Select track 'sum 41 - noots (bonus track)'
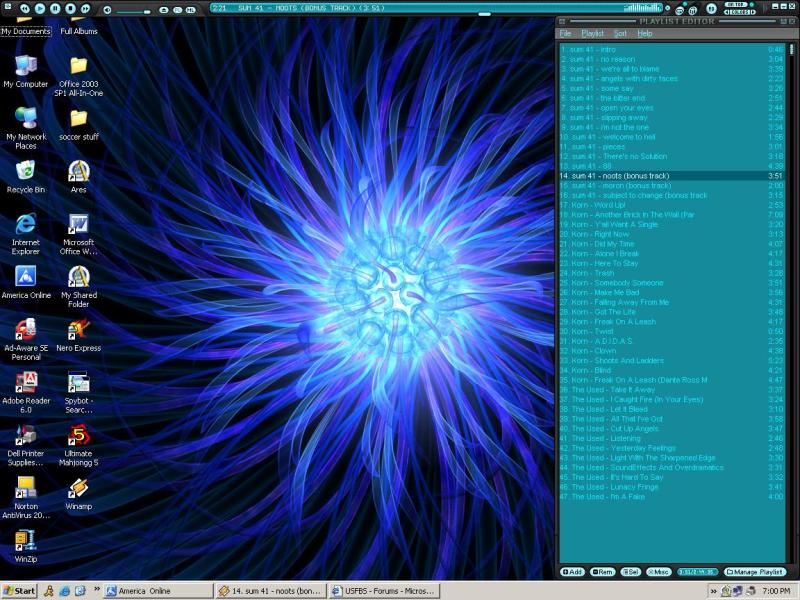Screen dimensions: 800x600 point(671,176)
